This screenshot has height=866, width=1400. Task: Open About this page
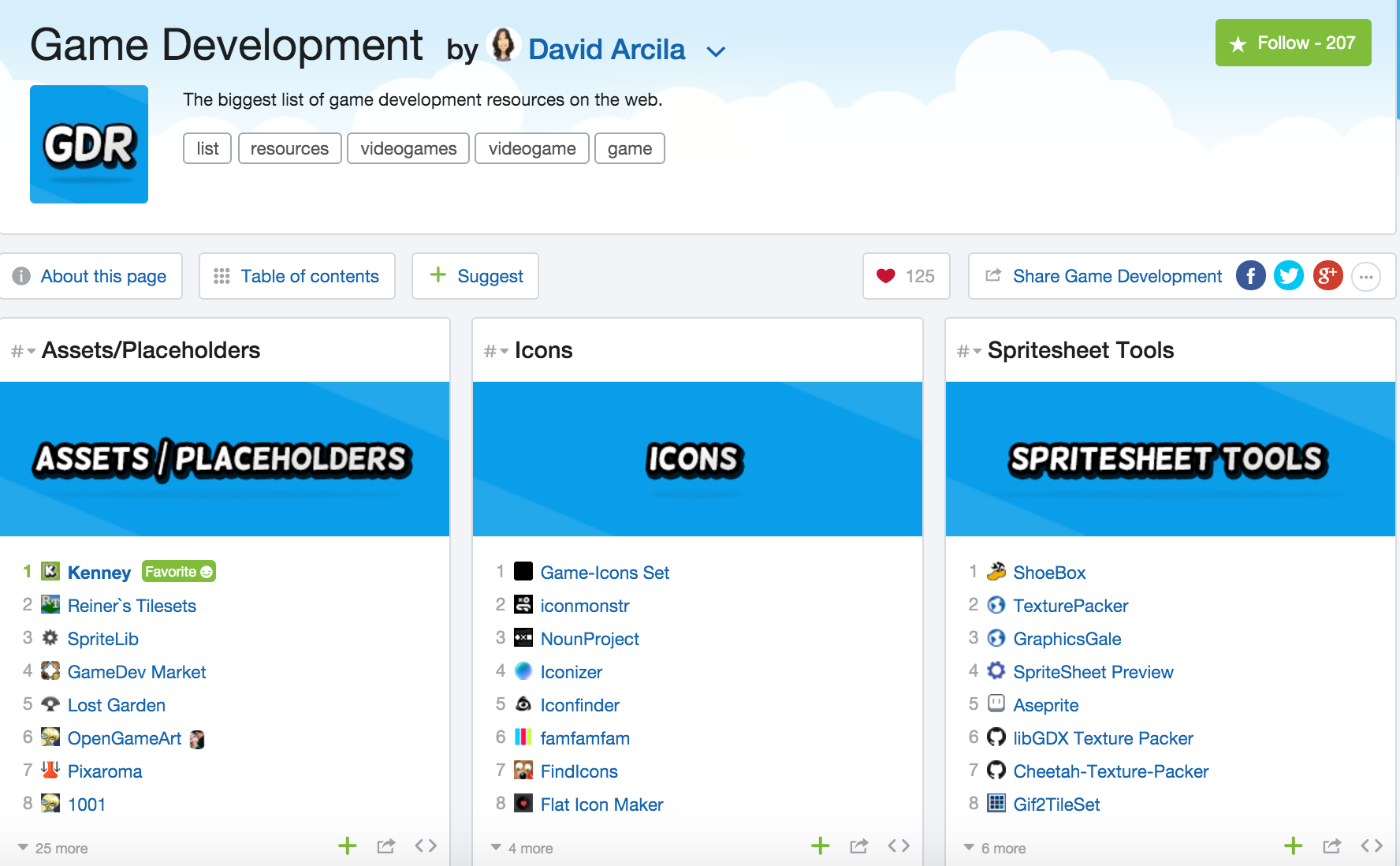91,276
